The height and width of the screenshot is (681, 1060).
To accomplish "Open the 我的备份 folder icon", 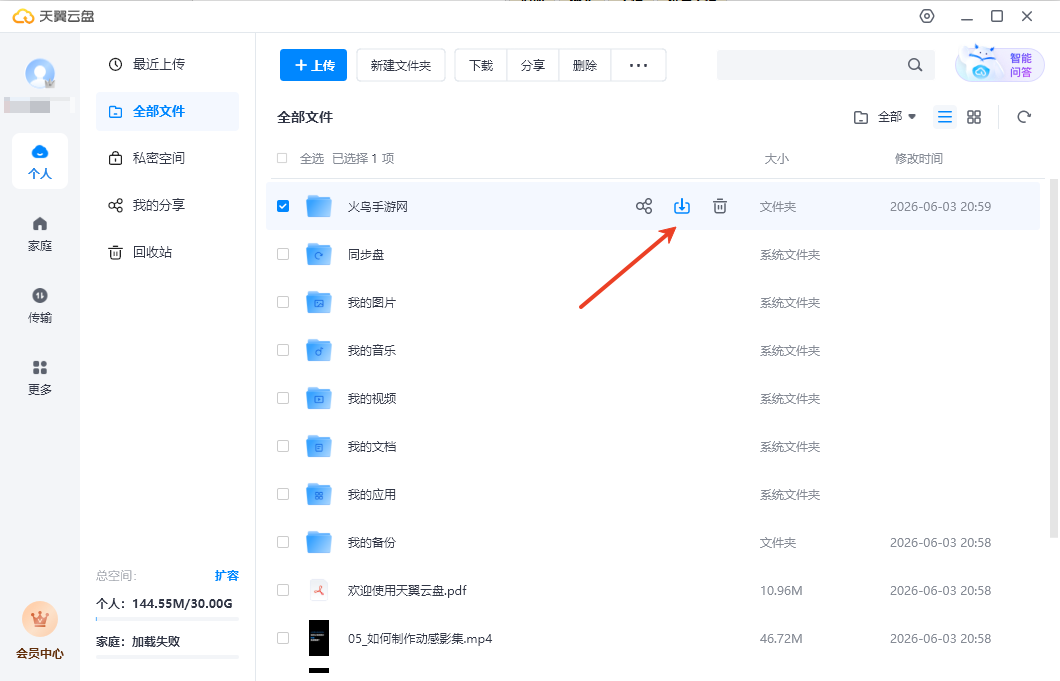I will 318,542.
